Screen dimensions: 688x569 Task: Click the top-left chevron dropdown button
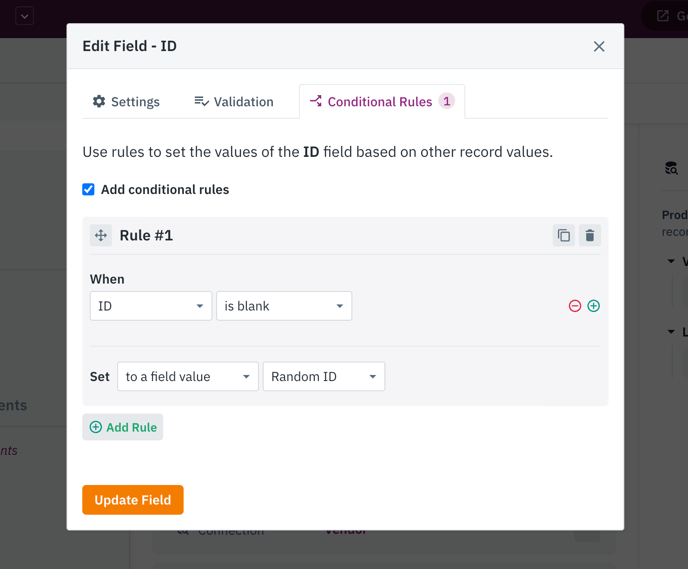point(25,17)
